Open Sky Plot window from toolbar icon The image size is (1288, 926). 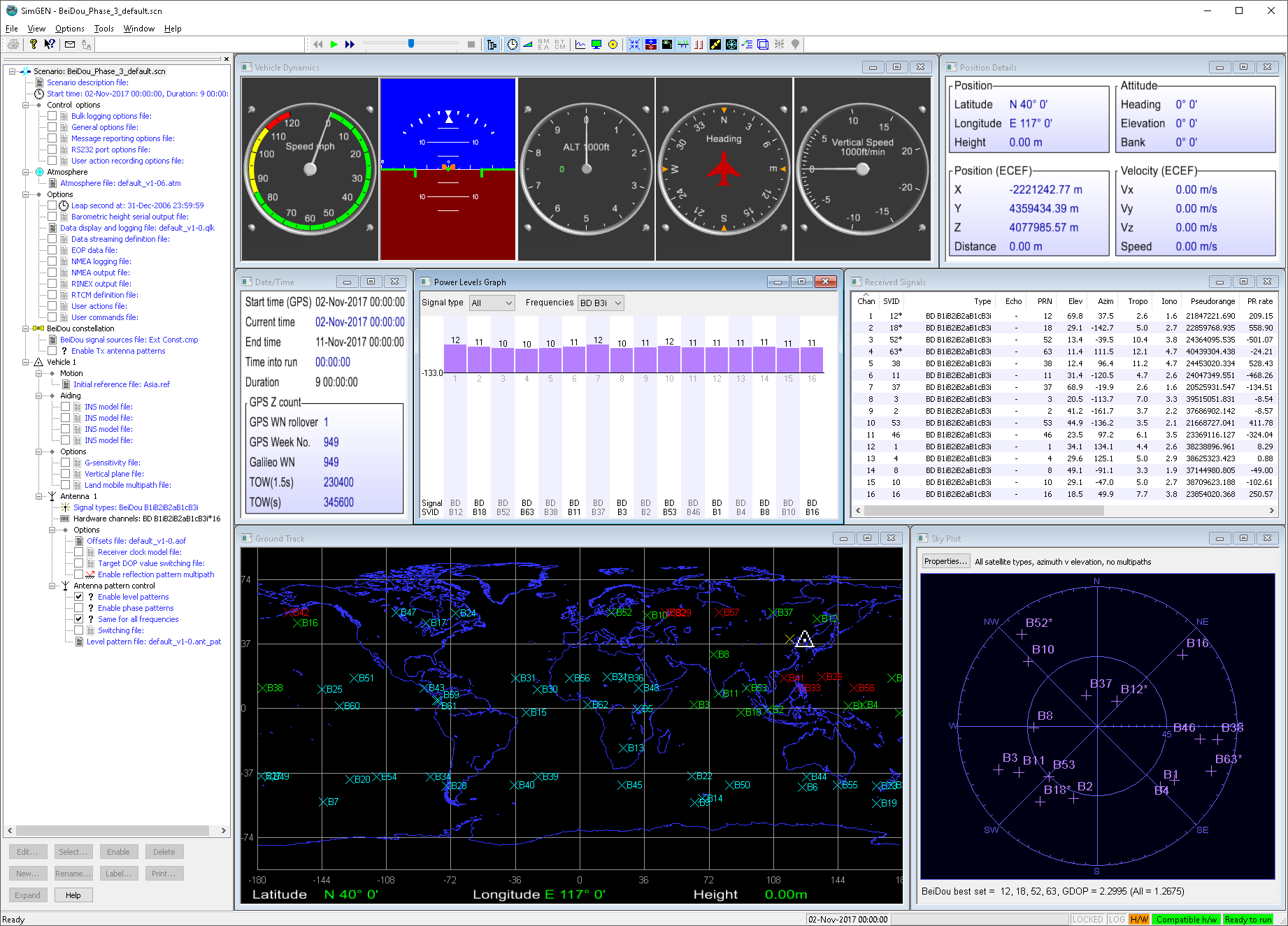pyautogui.click(x=731, y=44)
